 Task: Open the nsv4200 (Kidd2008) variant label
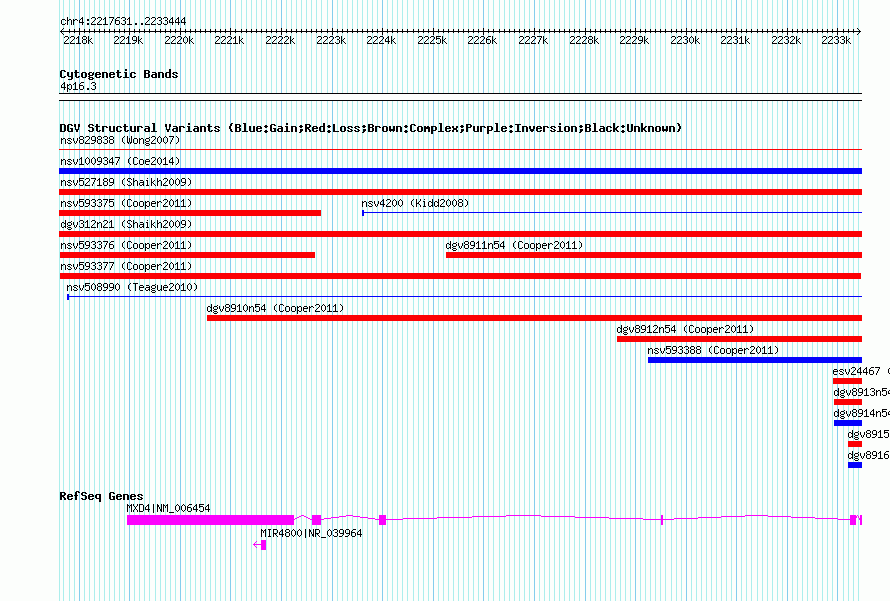point(415,203)
